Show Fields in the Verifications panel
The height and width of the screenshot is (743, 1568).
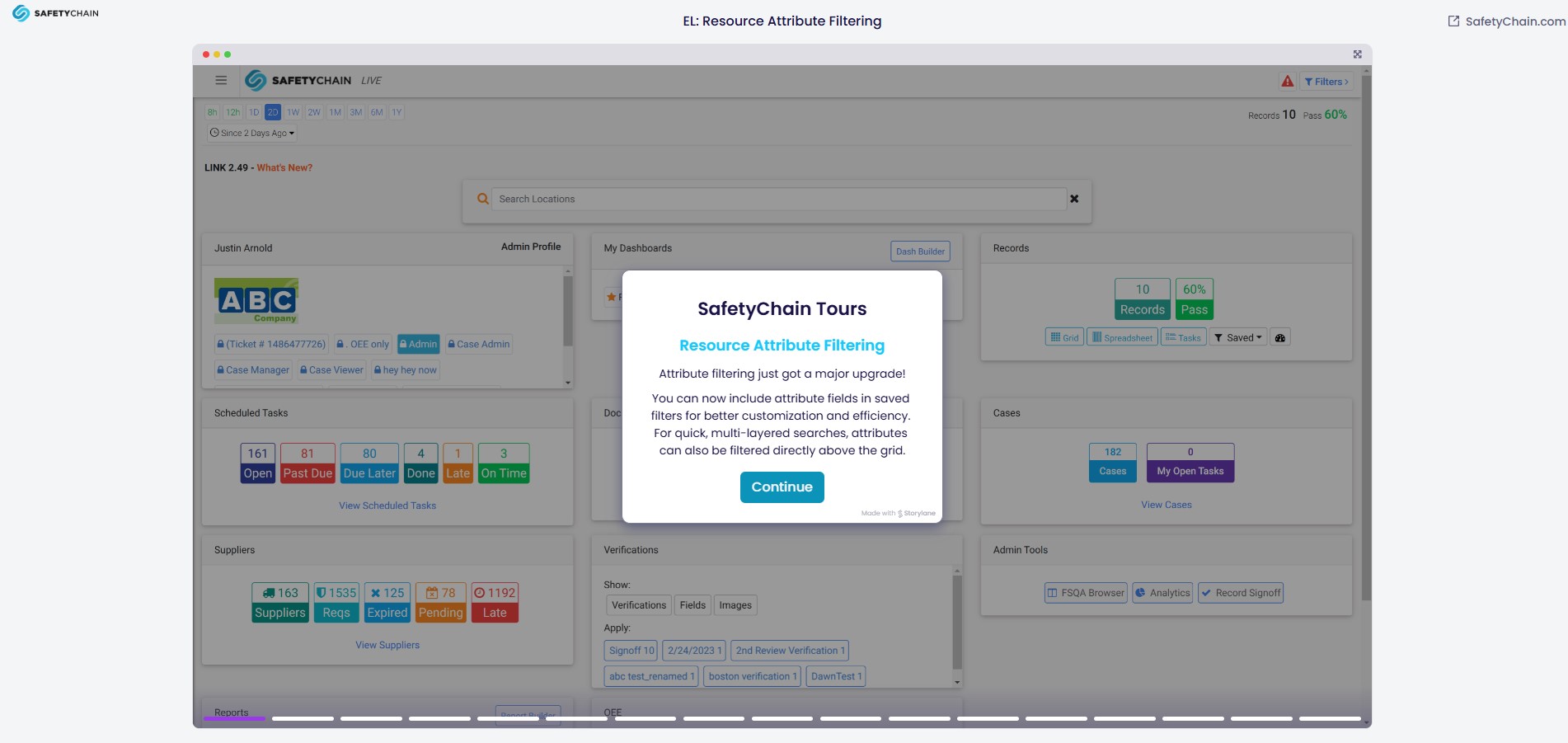click(692, 605)
